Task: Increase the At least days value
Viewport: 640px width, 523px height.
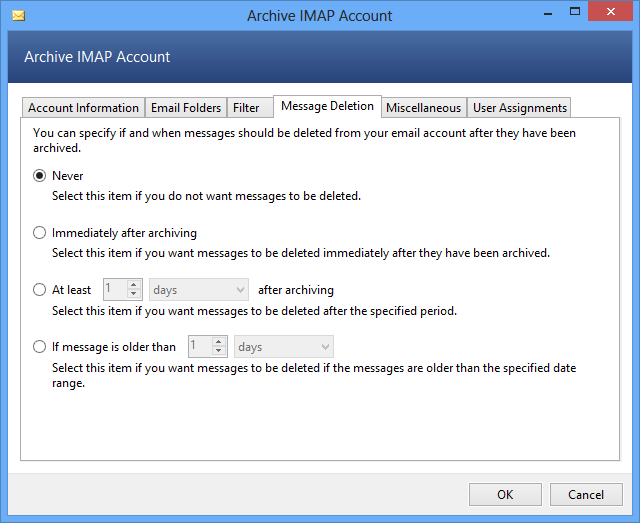Action: tap(135, 285)
